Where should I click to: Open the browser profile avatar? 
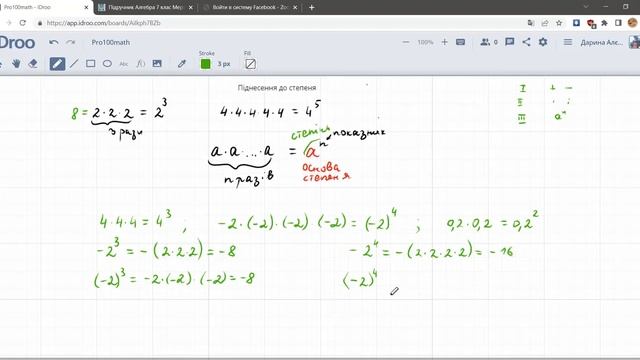pos(633,22)
